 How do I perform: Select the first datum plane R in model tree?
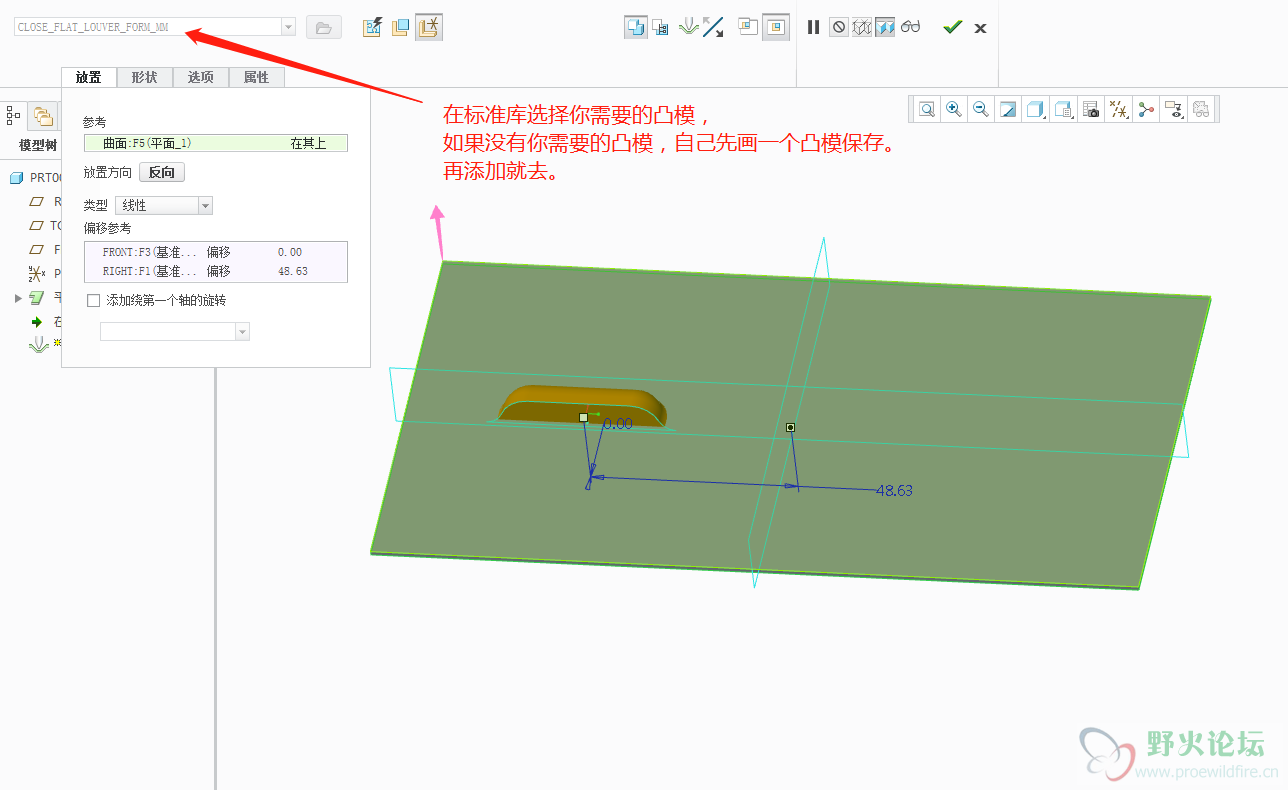[x=46, y=201]
